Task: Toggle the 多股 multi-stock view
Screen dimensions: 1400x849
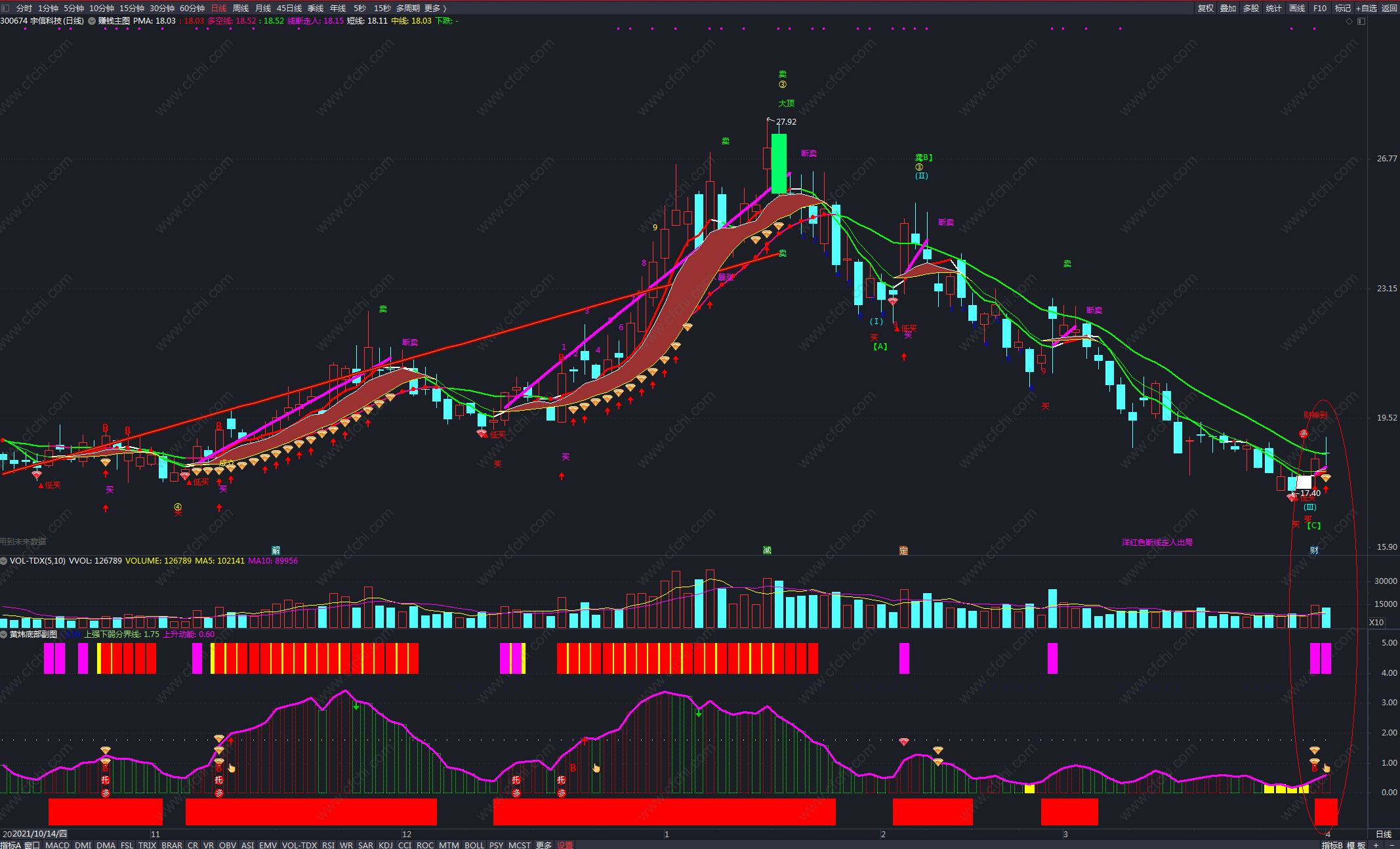Action: [x=1251, y=8]
